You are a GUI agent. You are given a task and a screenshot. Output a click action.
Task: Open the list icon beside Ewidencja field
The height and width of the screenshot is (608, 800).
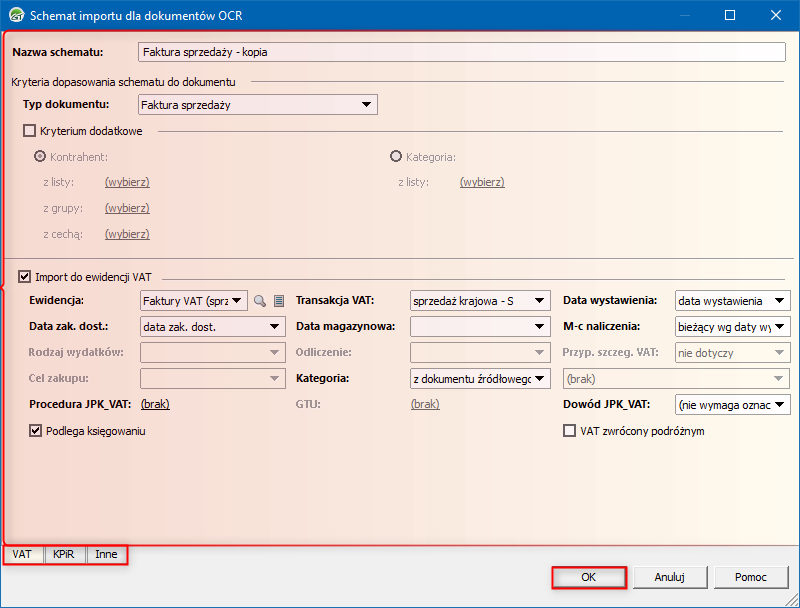279,301
